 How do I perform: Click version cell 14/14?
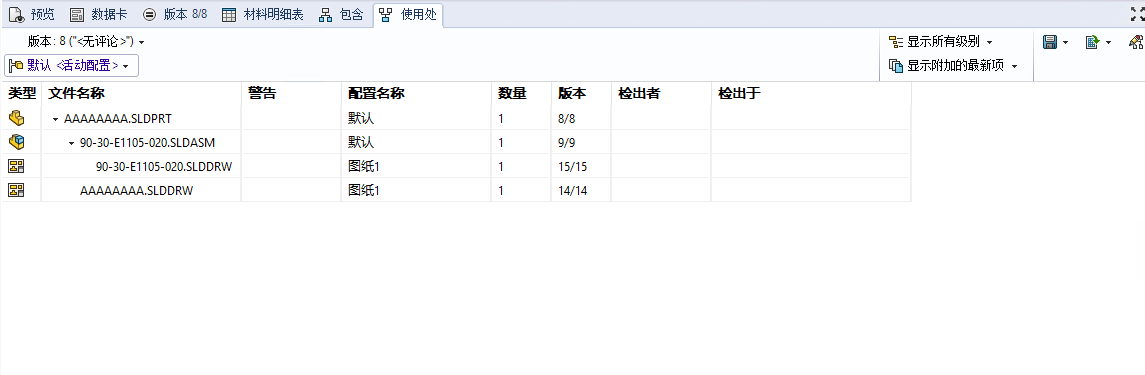[581, 190]
